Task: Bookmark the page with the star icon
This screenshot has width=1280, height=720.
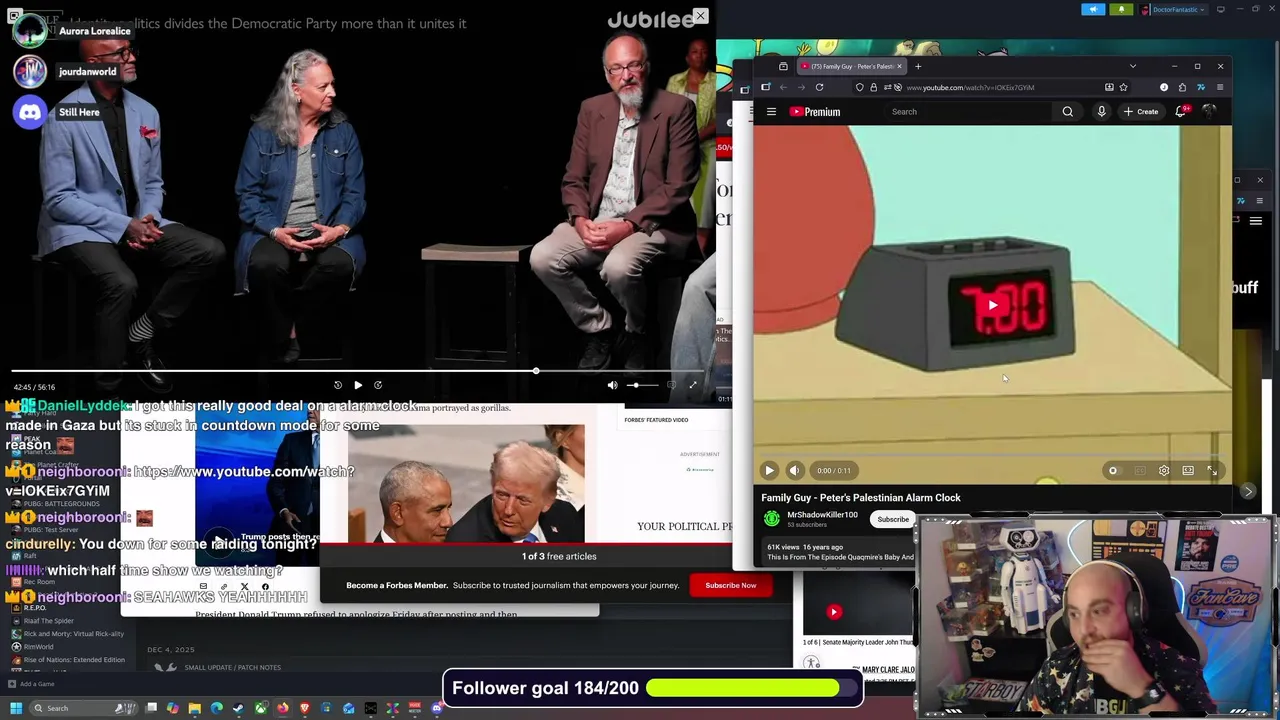Action: coord(1123,87)
